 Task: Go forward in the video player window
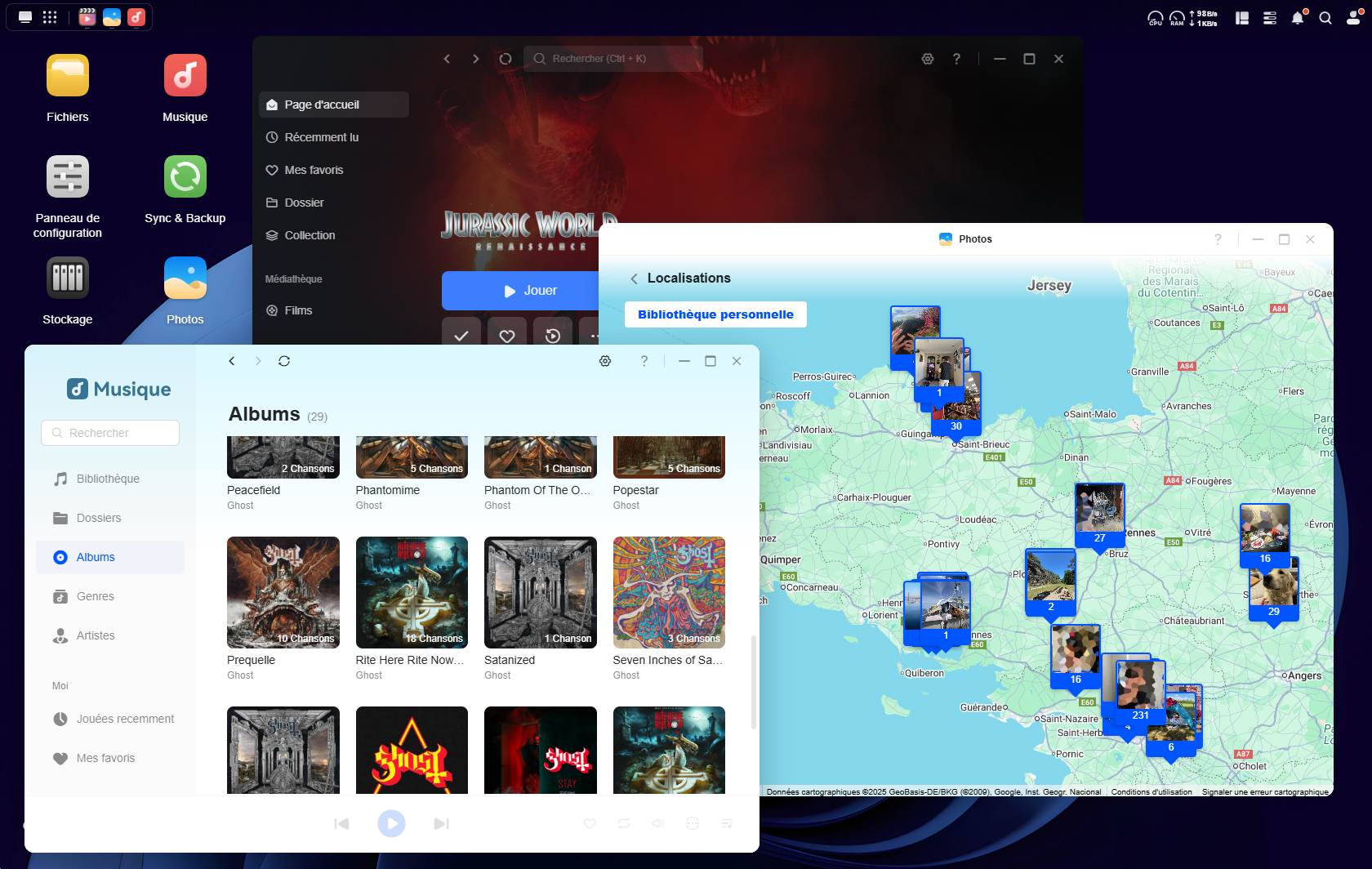point(476,59)
